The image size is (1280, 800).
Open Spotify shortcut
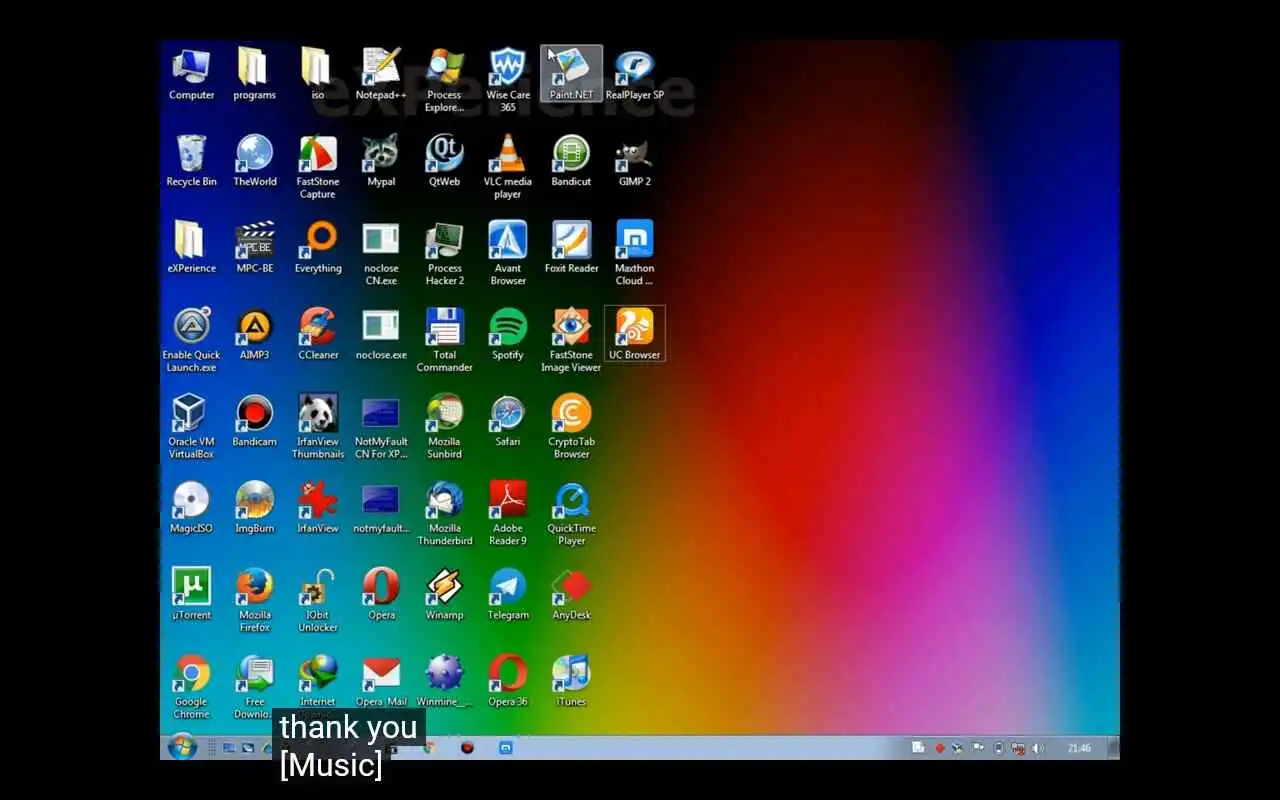coord(508,334)
